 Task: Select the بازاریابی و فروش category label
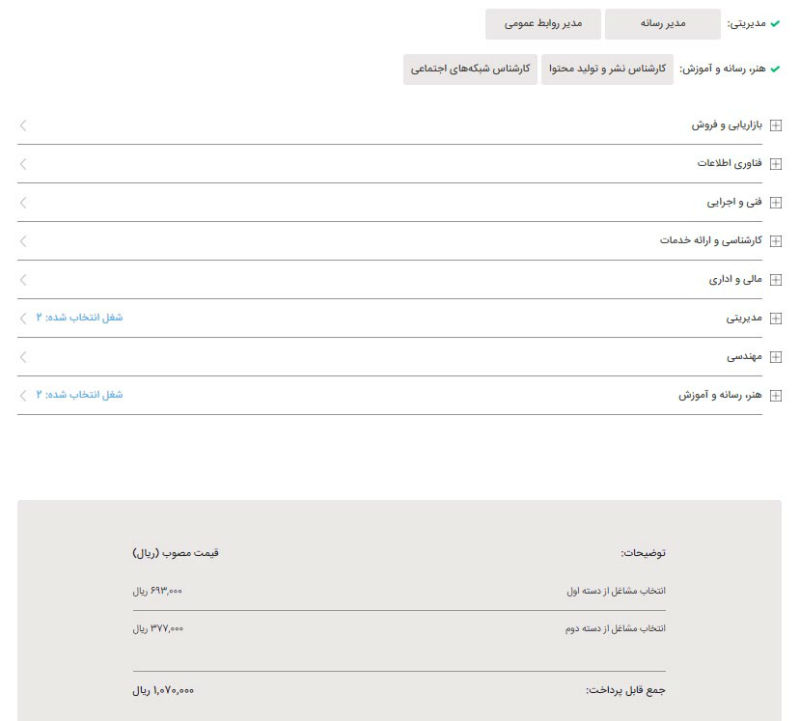point(727,125)
